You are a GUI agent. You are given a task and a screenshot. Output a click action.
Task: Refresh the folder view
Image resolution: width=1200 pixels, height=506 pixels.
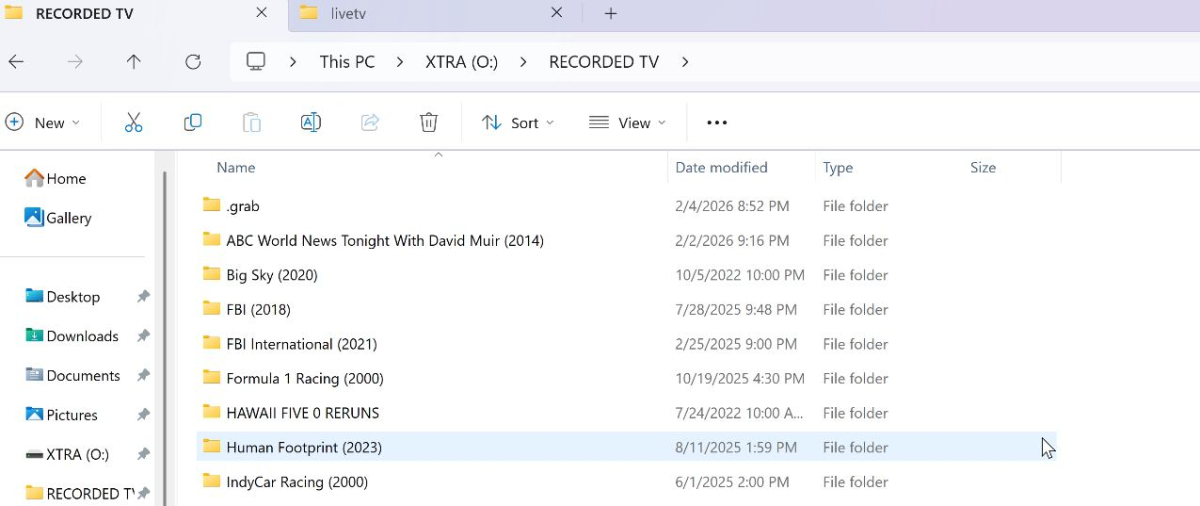tap(193, 62)
